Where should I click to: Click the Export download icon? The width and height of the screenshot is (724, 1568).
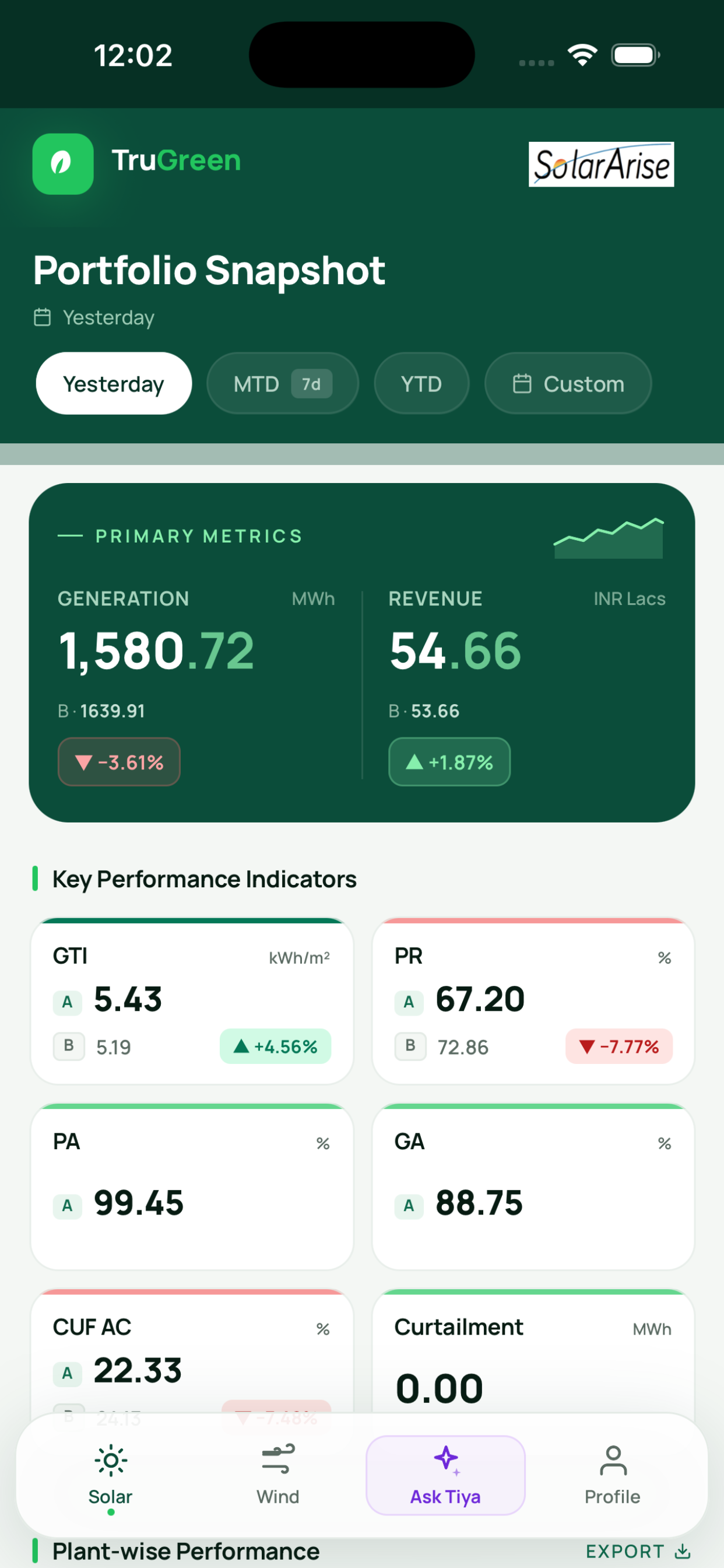tap(683, 1551)
